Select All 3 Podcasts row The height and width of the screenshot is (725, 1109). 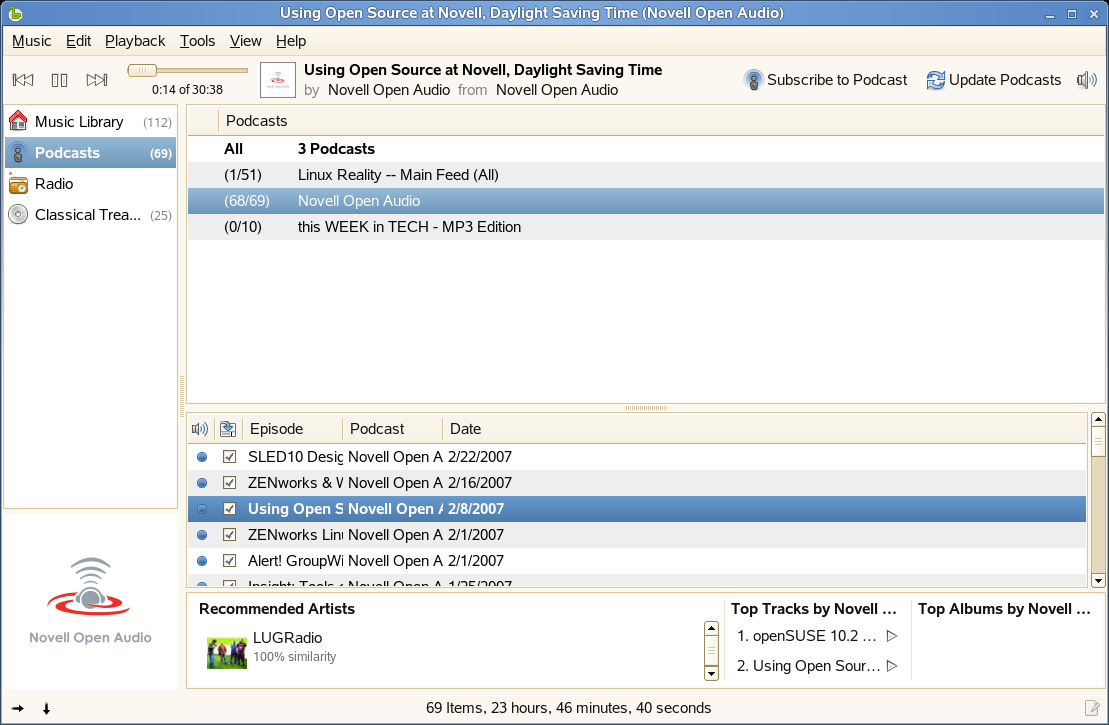646,149
